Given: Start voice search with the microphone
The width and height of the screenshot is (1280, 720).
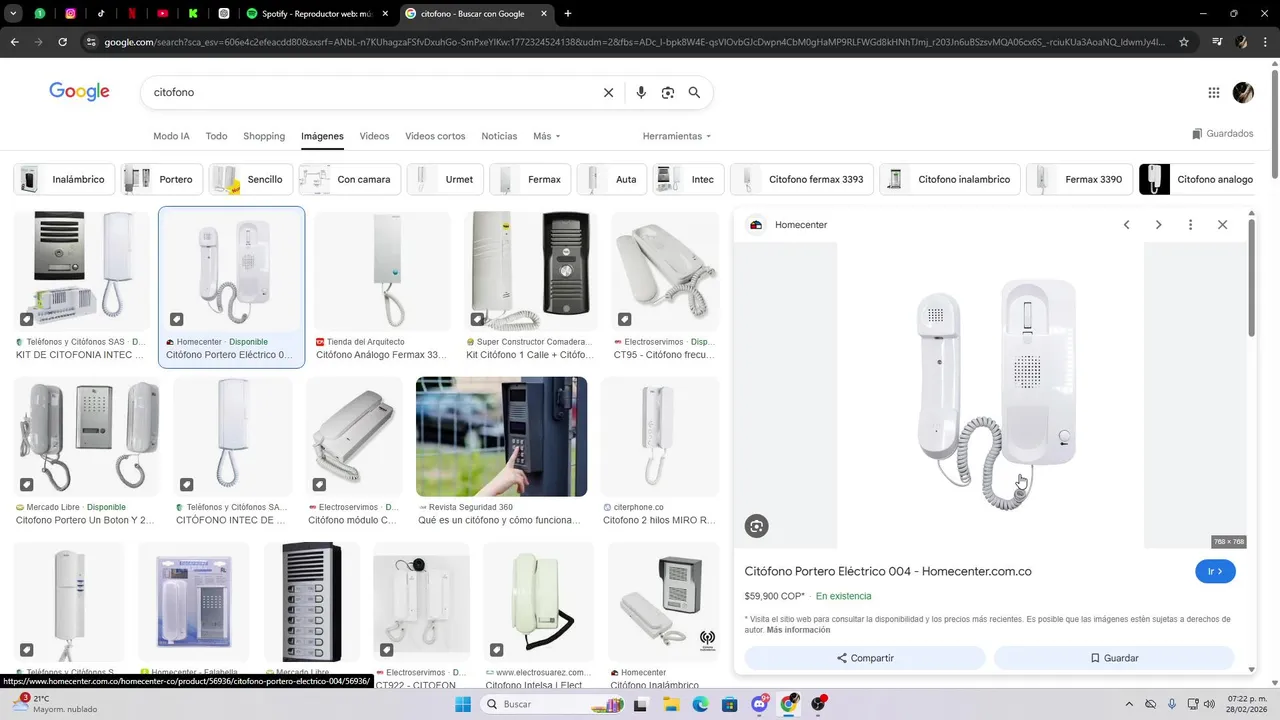Looking at the screenshot, I should pos(641,92).
